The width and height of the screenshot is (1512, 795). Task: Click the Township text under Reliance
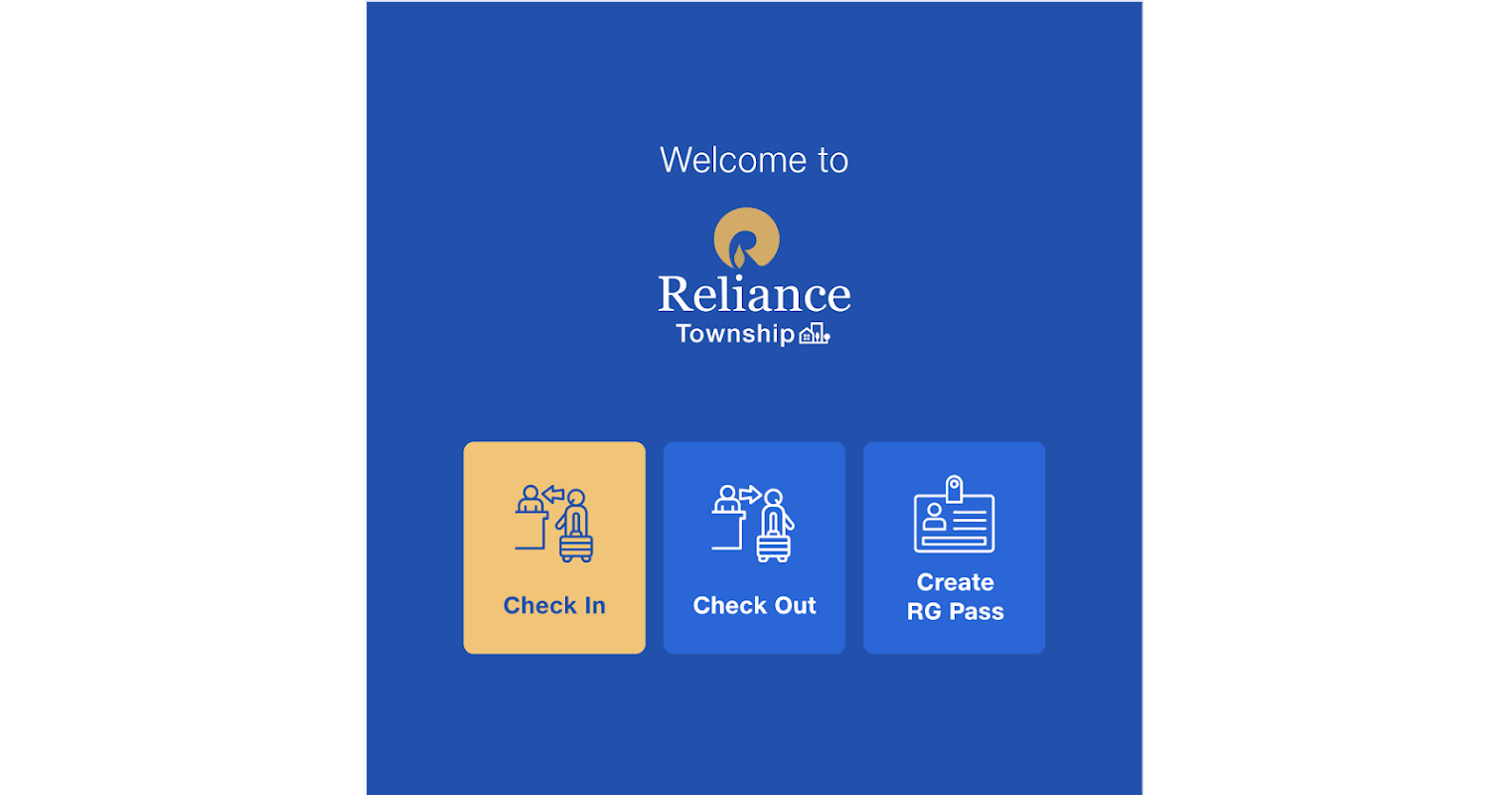point(735,334)
